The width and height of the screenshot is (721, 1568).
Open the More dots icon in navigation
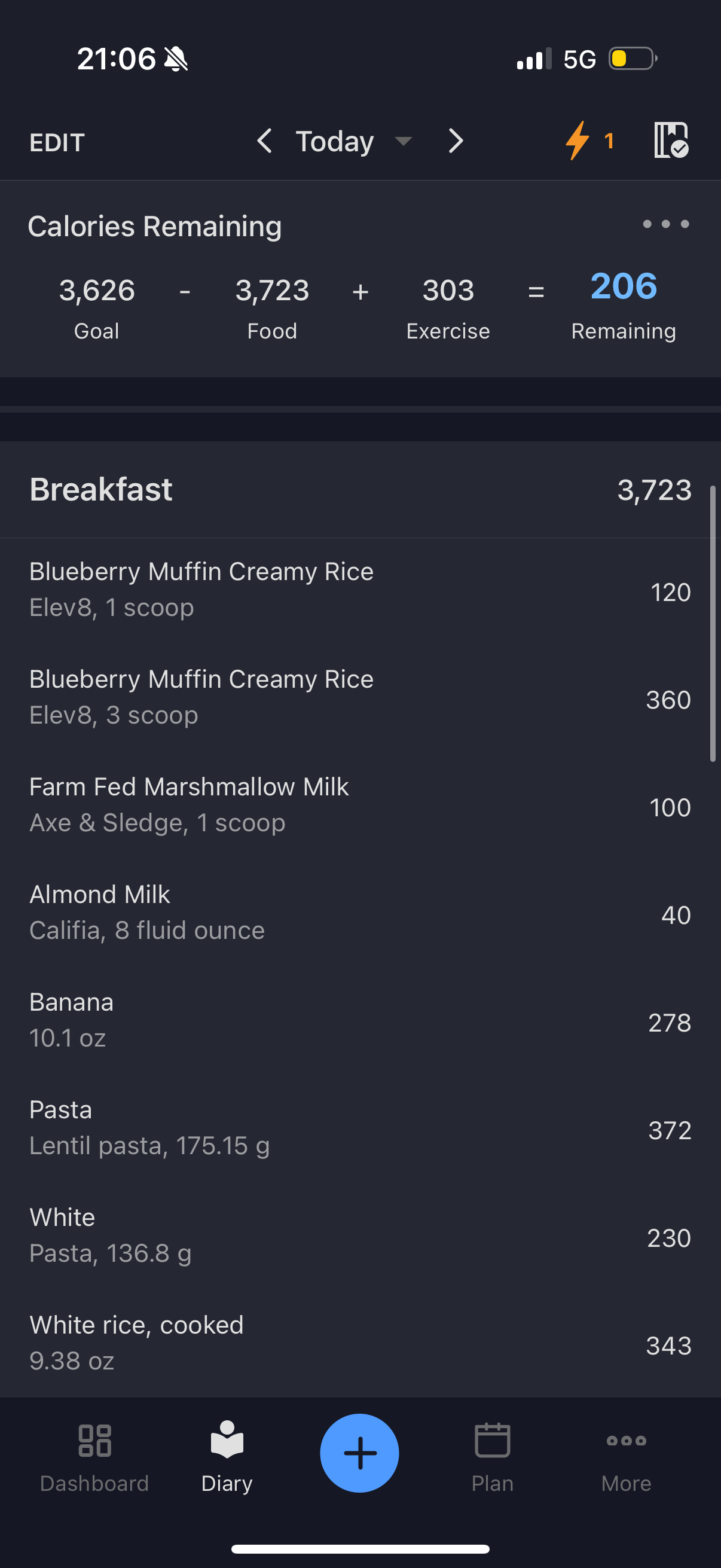[x=626, y=1440]
